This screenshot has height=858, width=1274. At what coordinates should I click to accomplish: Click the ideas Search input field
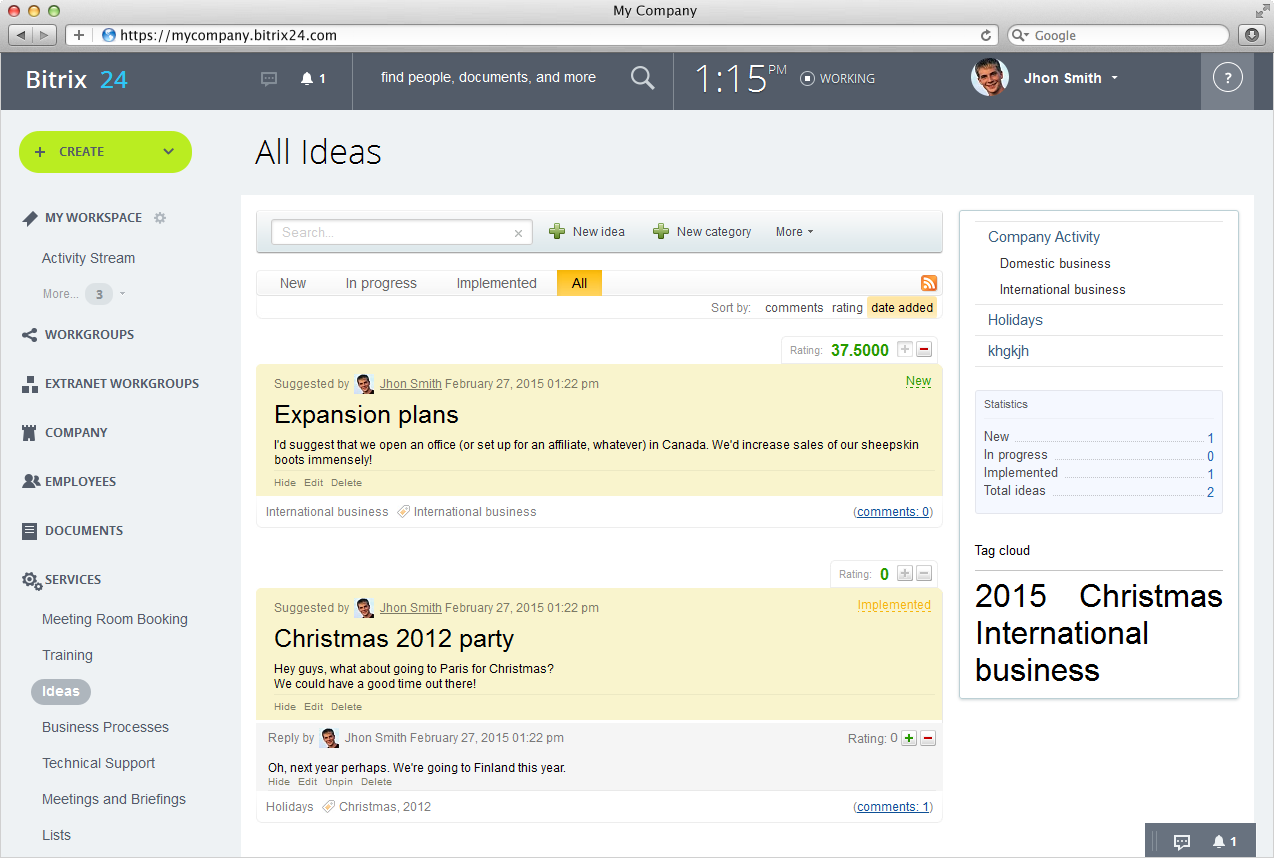click(x=392, y=233)
